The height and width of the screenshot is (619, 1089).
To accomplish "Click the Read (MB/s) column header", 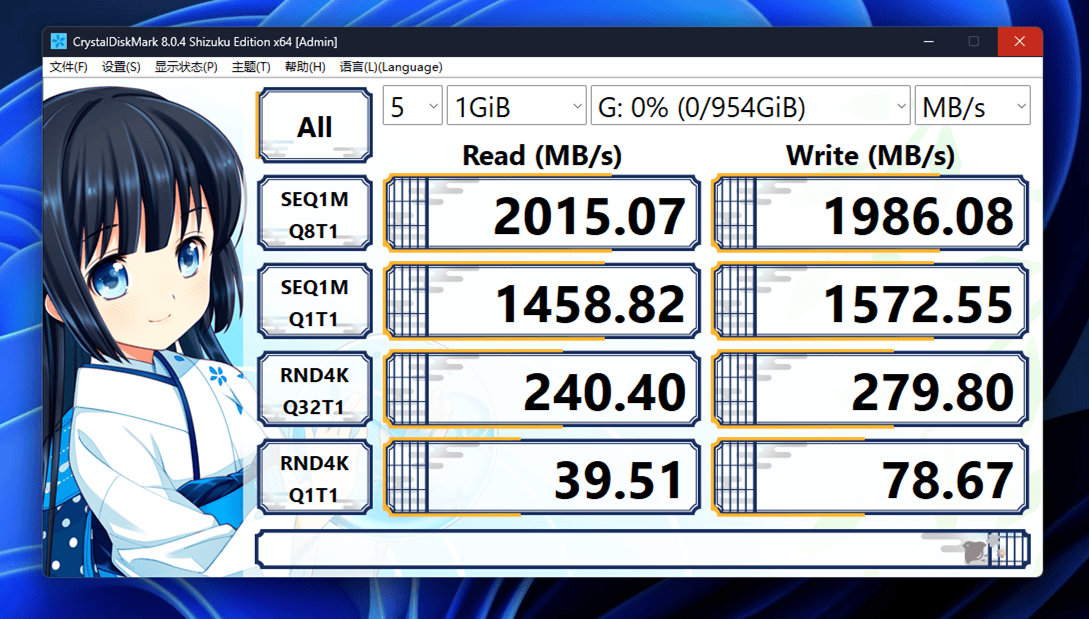I will (542, 155).
